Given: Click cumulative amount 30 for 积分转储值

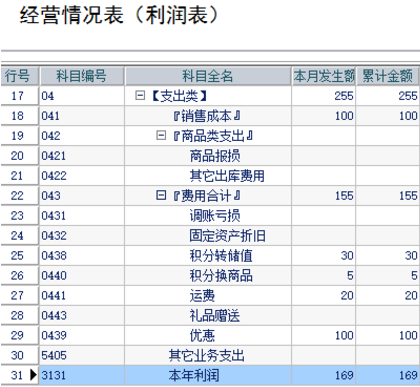Looking at the screenshot, I should 411,256.
